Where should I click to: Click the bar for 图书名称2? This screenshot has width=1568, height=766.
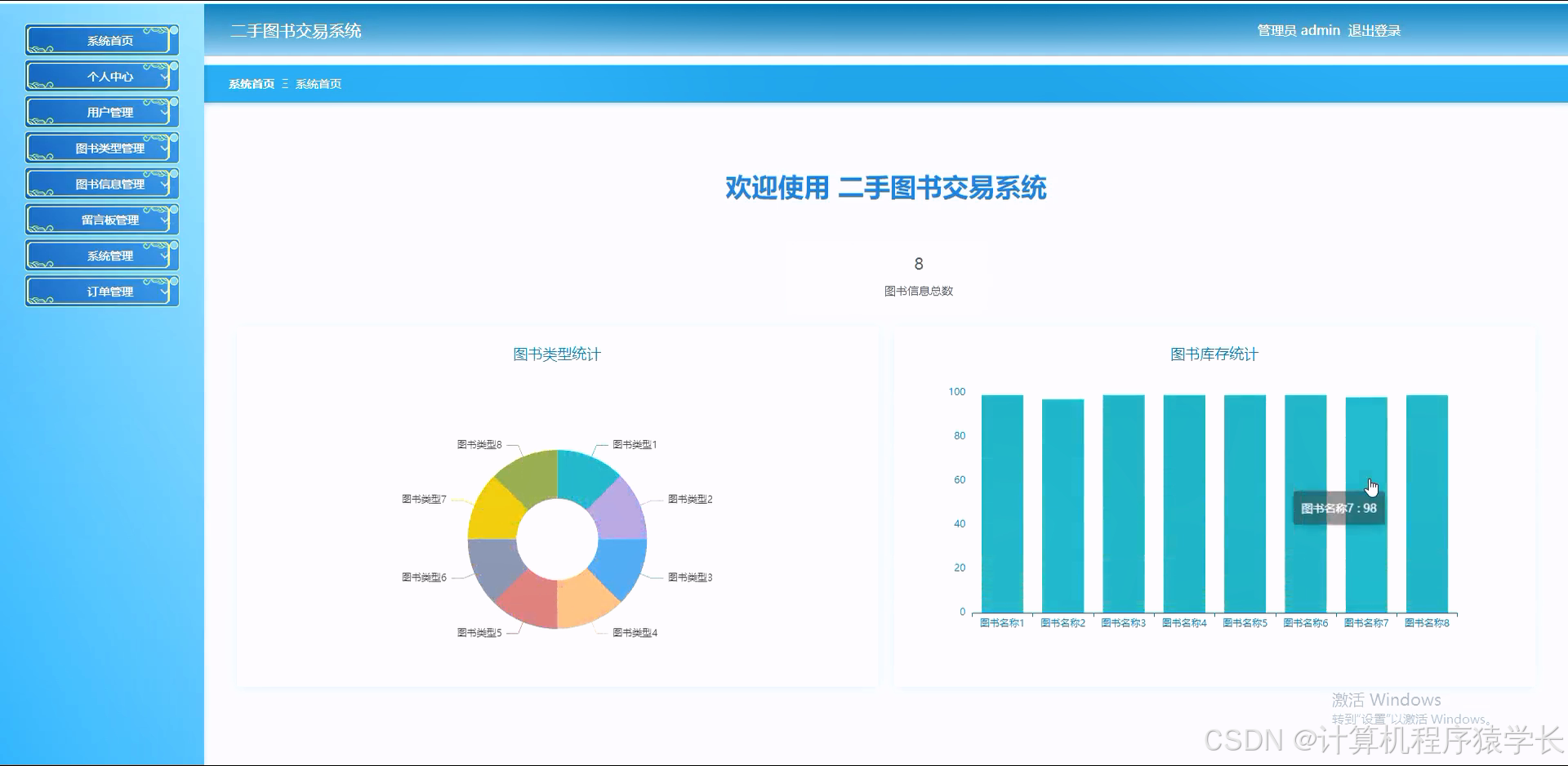1062,506
